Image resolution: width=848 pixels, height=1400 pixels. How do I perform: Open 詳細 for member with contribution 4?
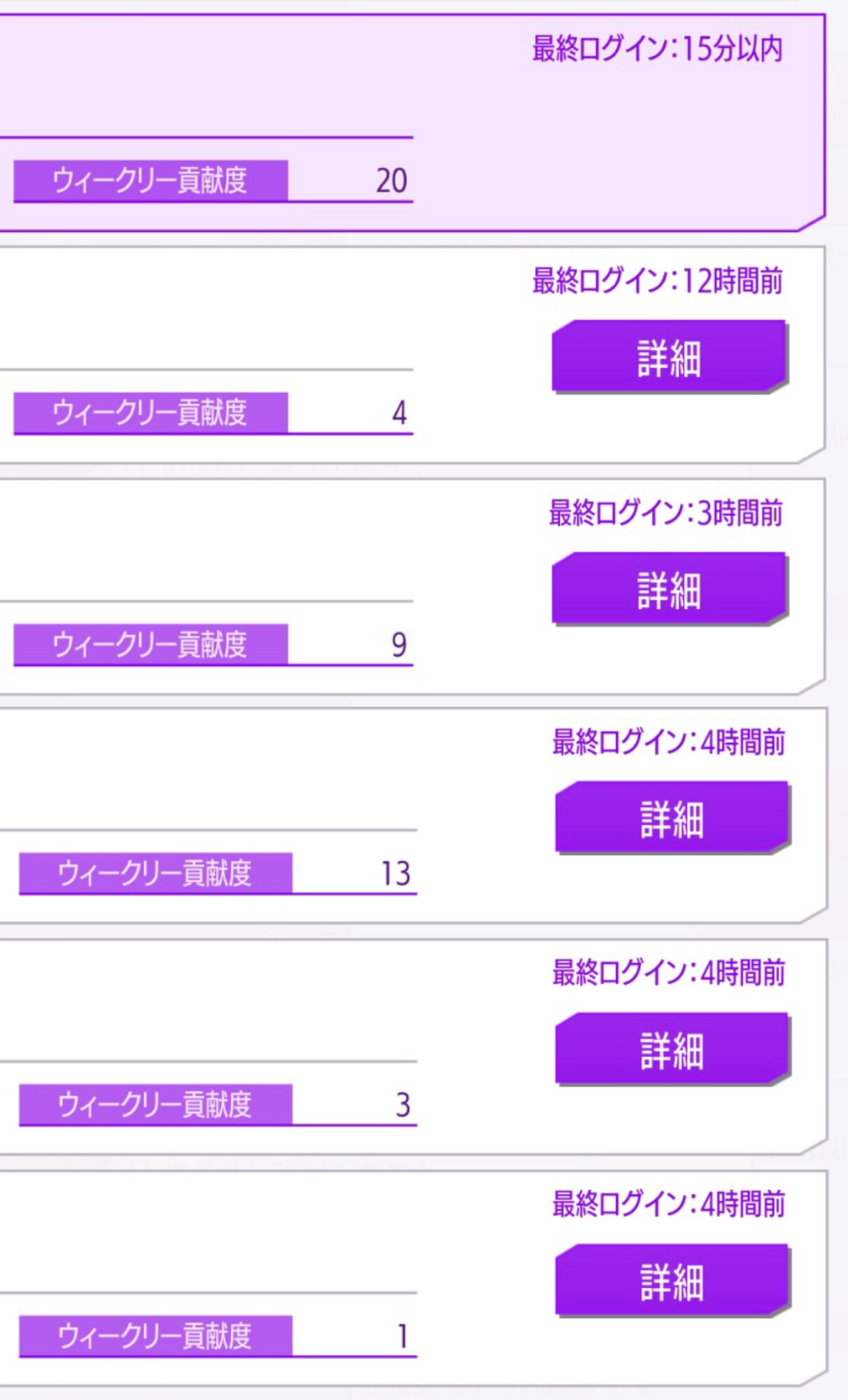coord(670,357)
